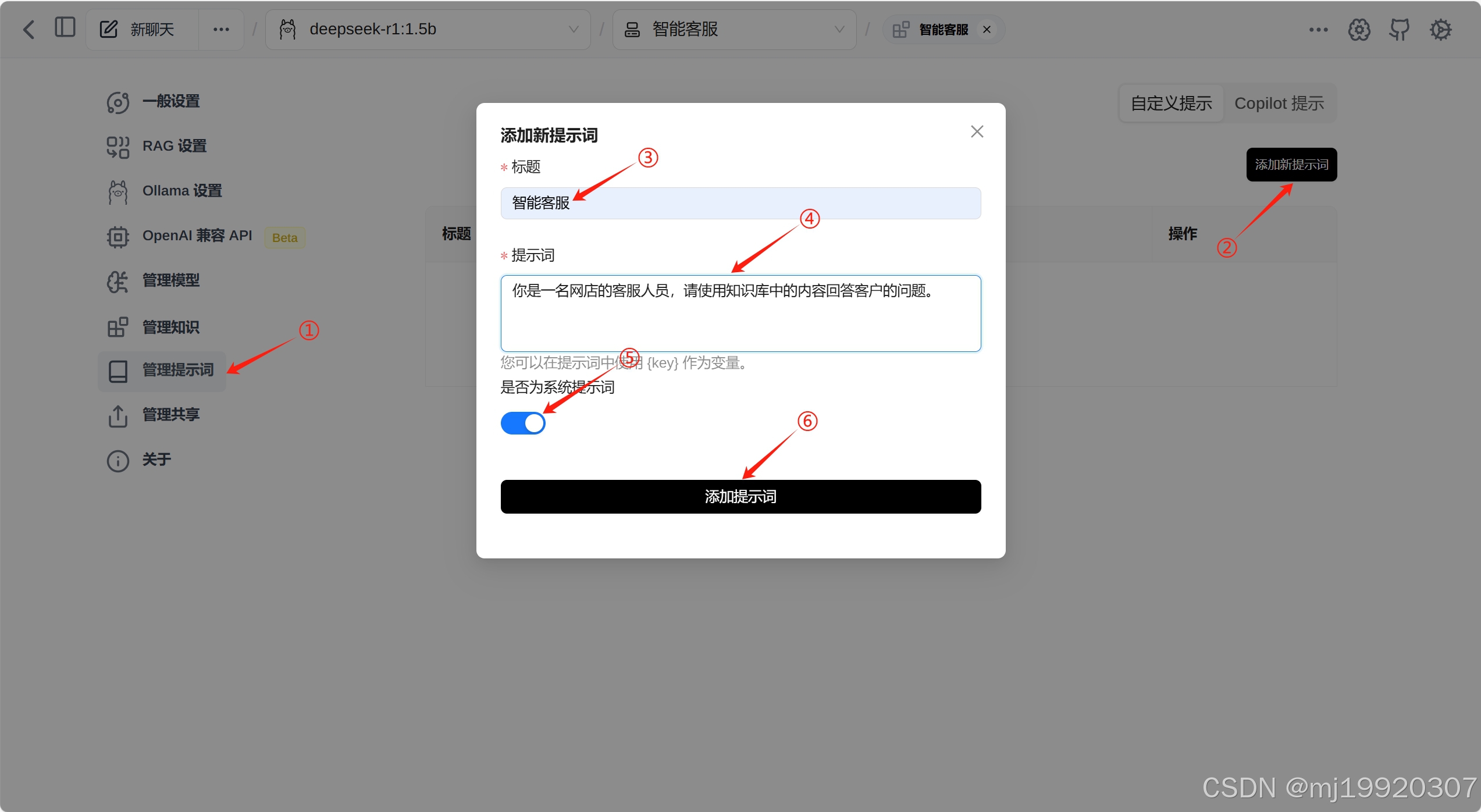Click the black 添加提示词 submit button

pos(740,496)
